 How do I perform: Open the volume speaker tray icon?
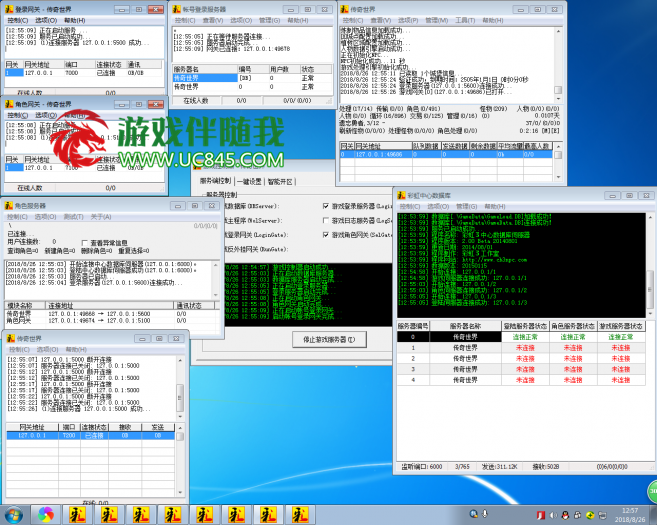(x=553, y=515)
